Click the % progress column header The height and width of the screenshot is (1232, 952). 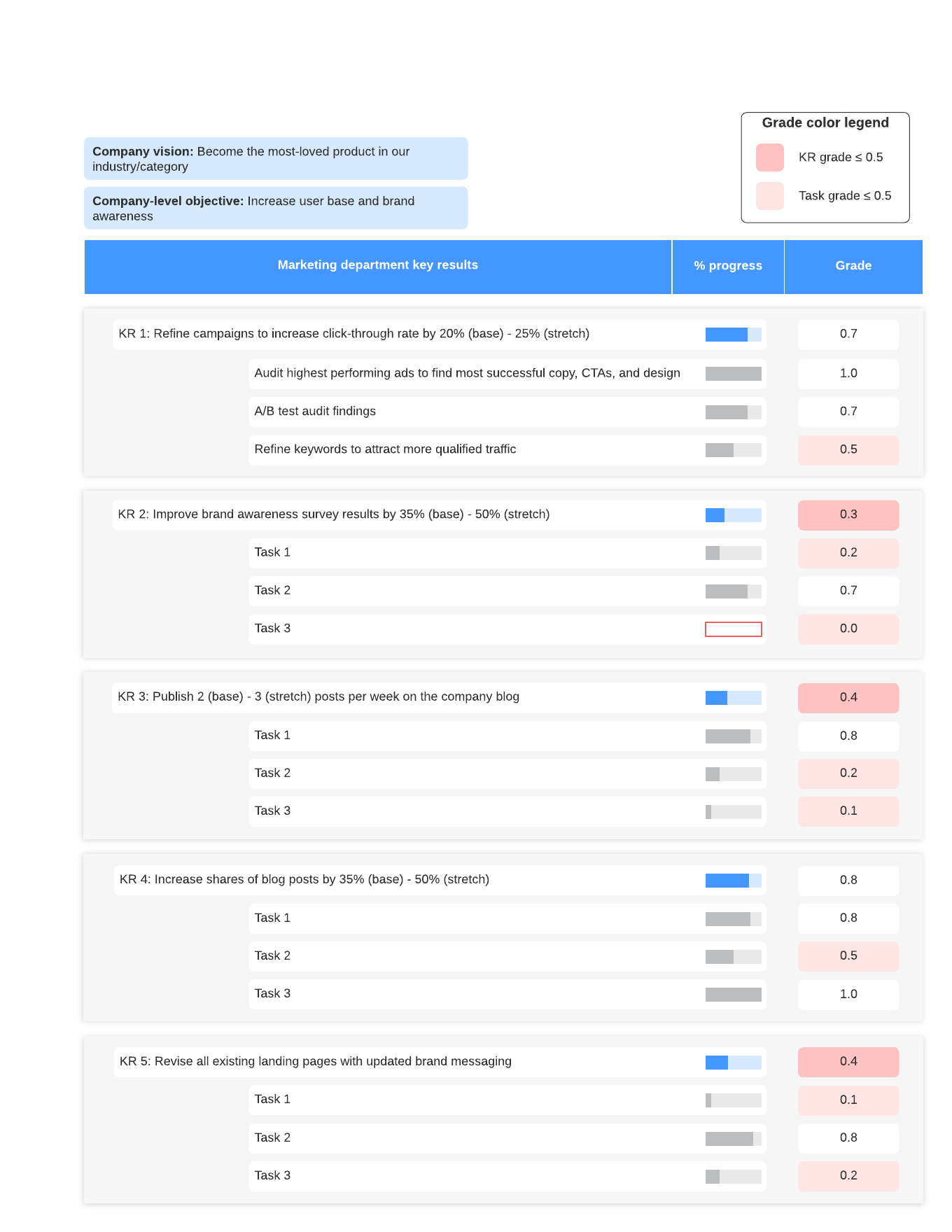coord(728,266)
